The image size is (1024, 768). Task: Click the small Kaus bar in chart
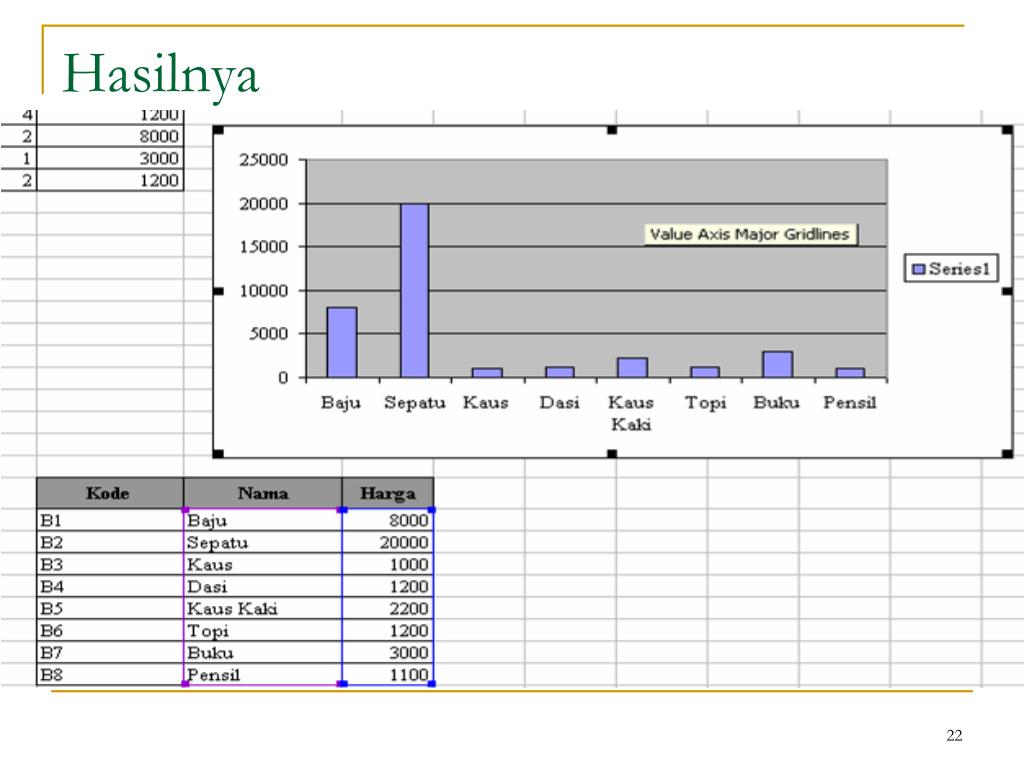coord(487,372)
